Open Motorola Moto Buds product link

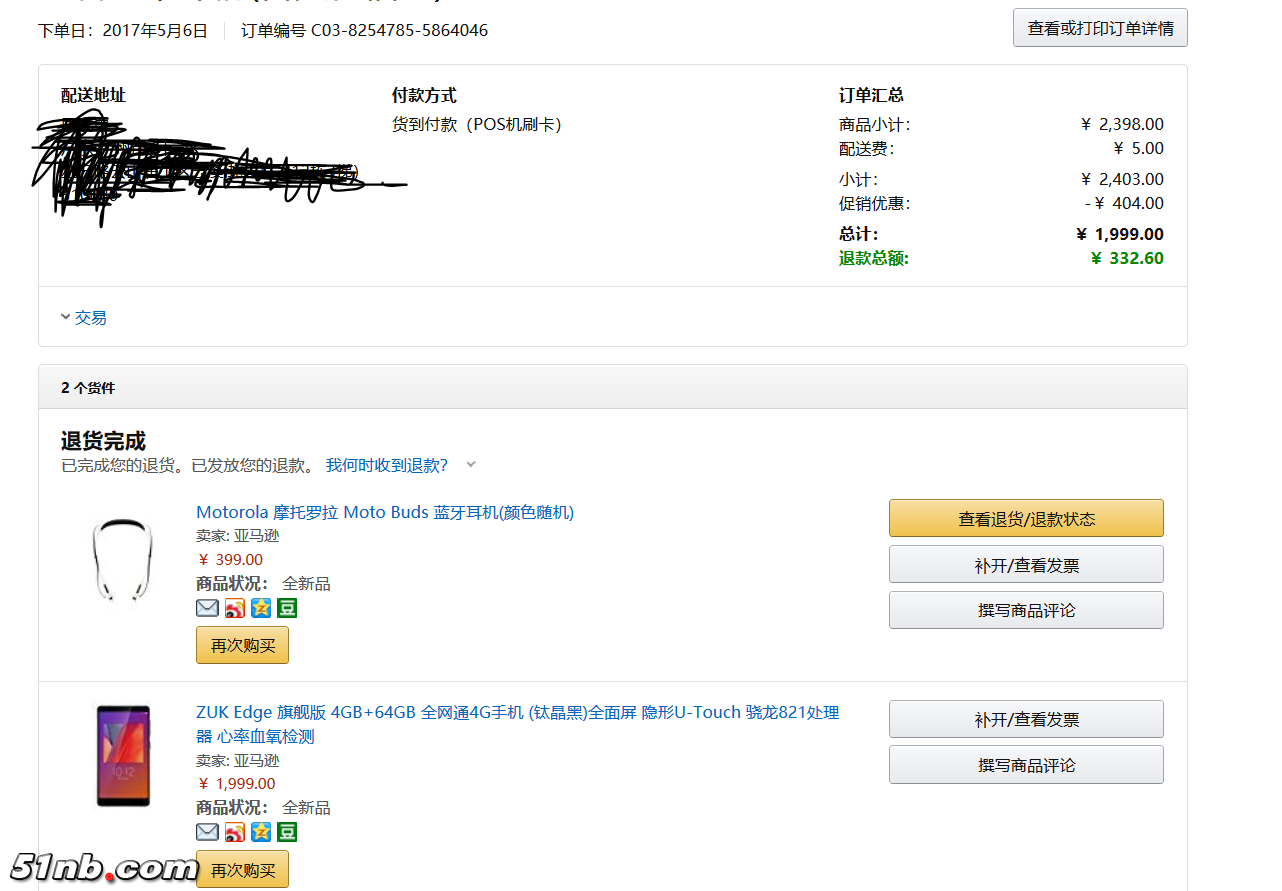point(385,512)
